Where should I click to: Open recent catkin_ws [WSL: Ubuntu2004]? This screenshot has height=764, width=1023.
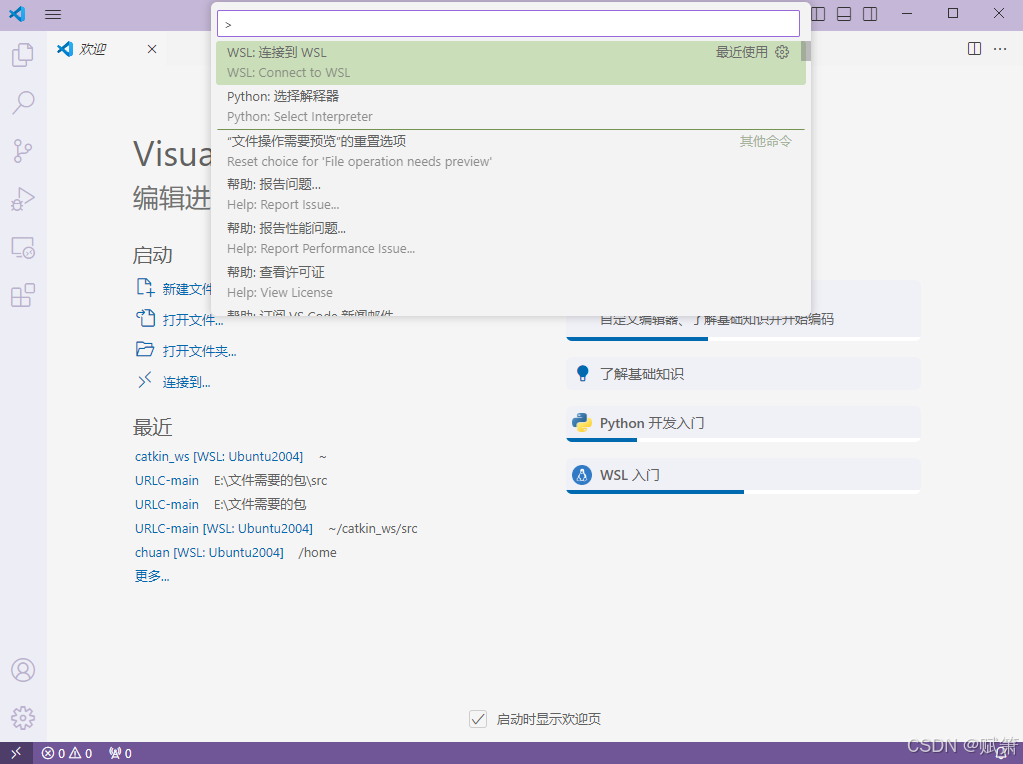tap(219, 457)
